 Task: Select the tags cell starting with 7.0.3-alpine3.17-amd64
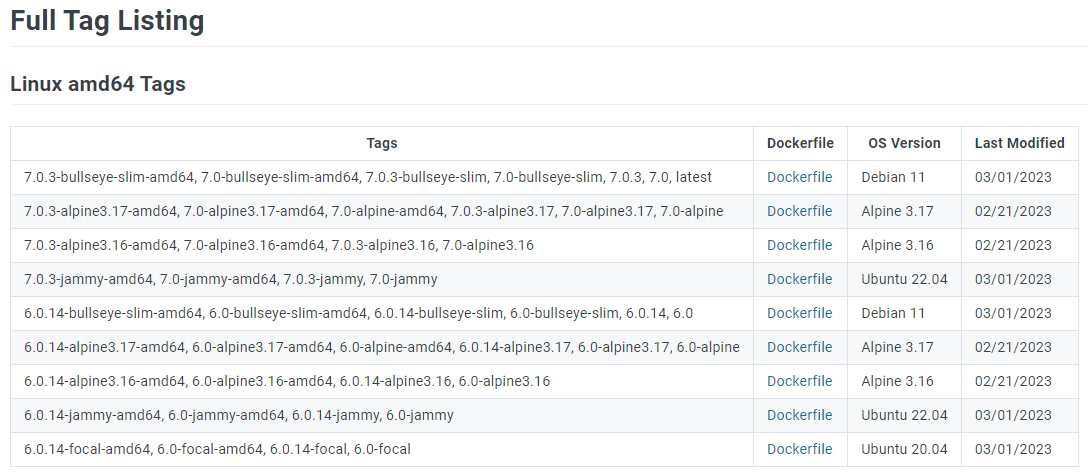(382, 211)
